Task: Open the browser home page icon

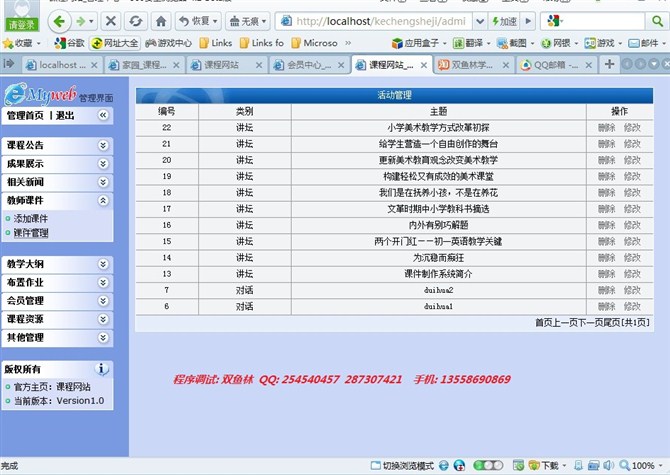Action: coord(161,21)
